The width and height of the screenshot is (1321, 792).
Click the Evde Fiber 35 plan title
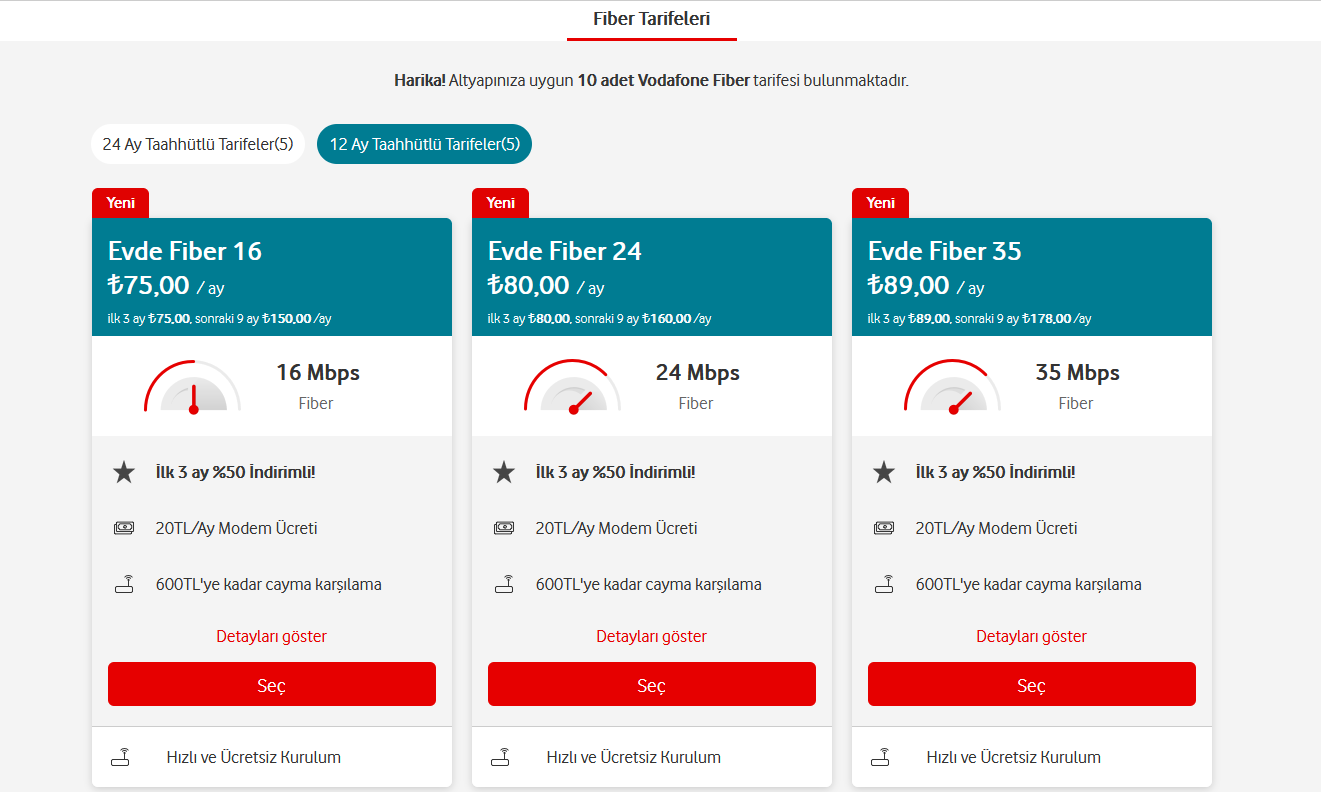coord(945,251)
